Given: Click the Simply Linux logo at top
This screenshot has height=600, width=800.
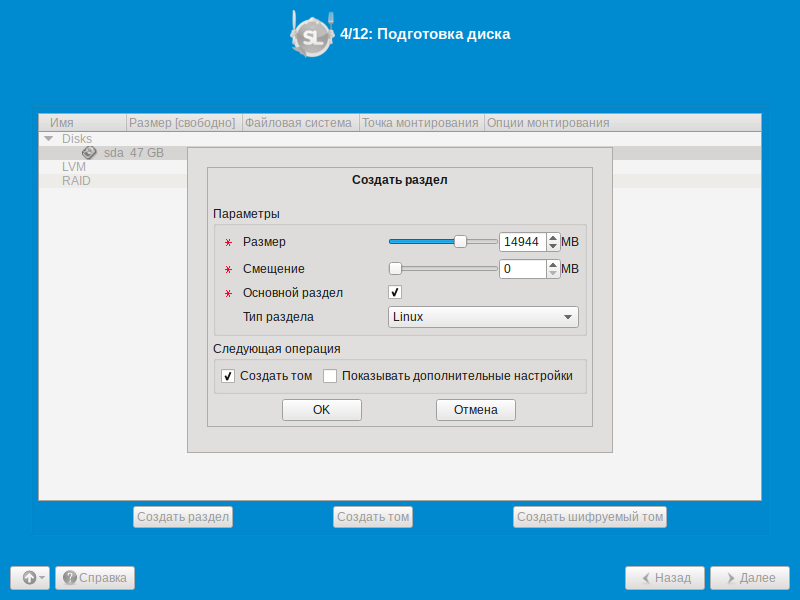Looking at the screenshot, I should (x=312, y=34).
